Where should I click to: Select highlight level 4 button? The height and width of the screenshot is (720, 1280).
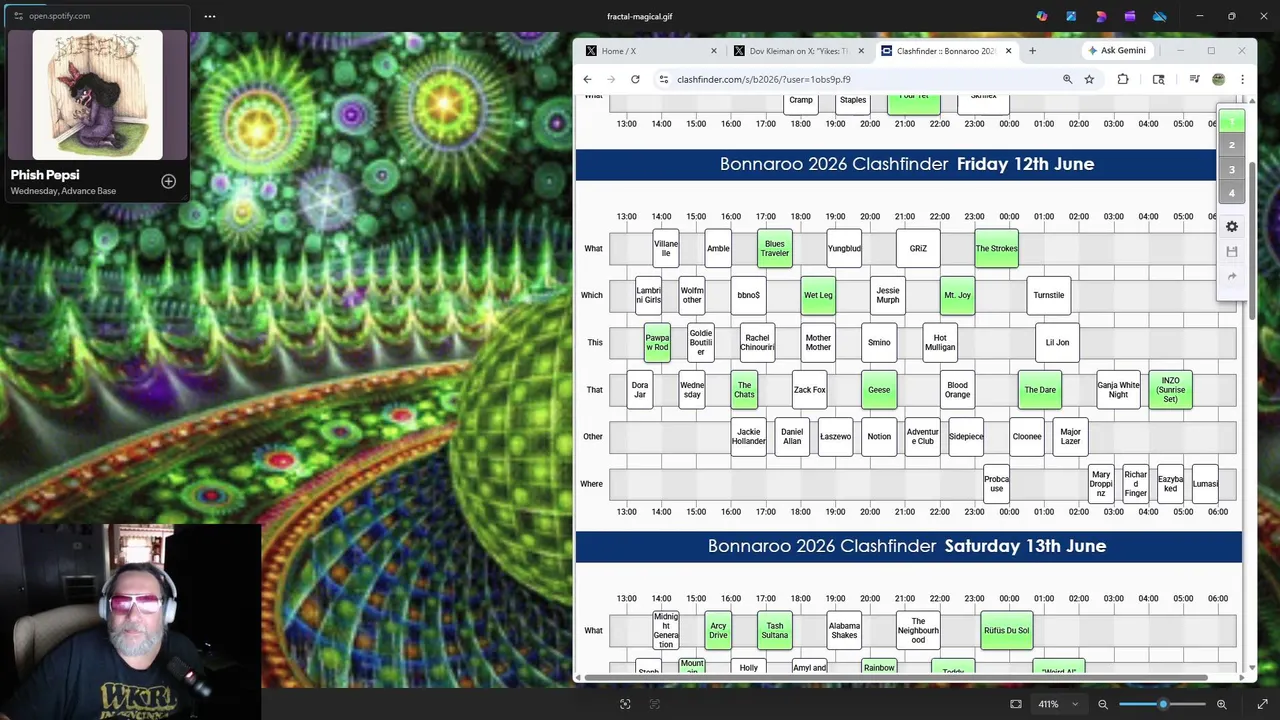click(x=1232, y=193)
